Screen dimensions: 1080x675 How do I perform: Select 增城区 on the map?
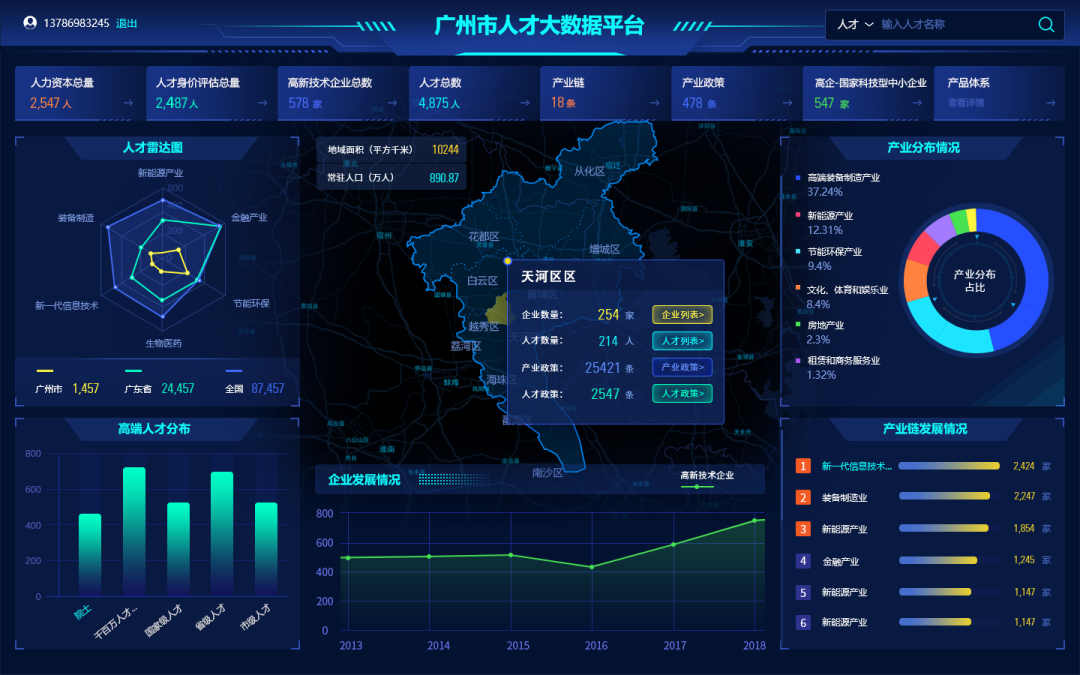point(604,249)
